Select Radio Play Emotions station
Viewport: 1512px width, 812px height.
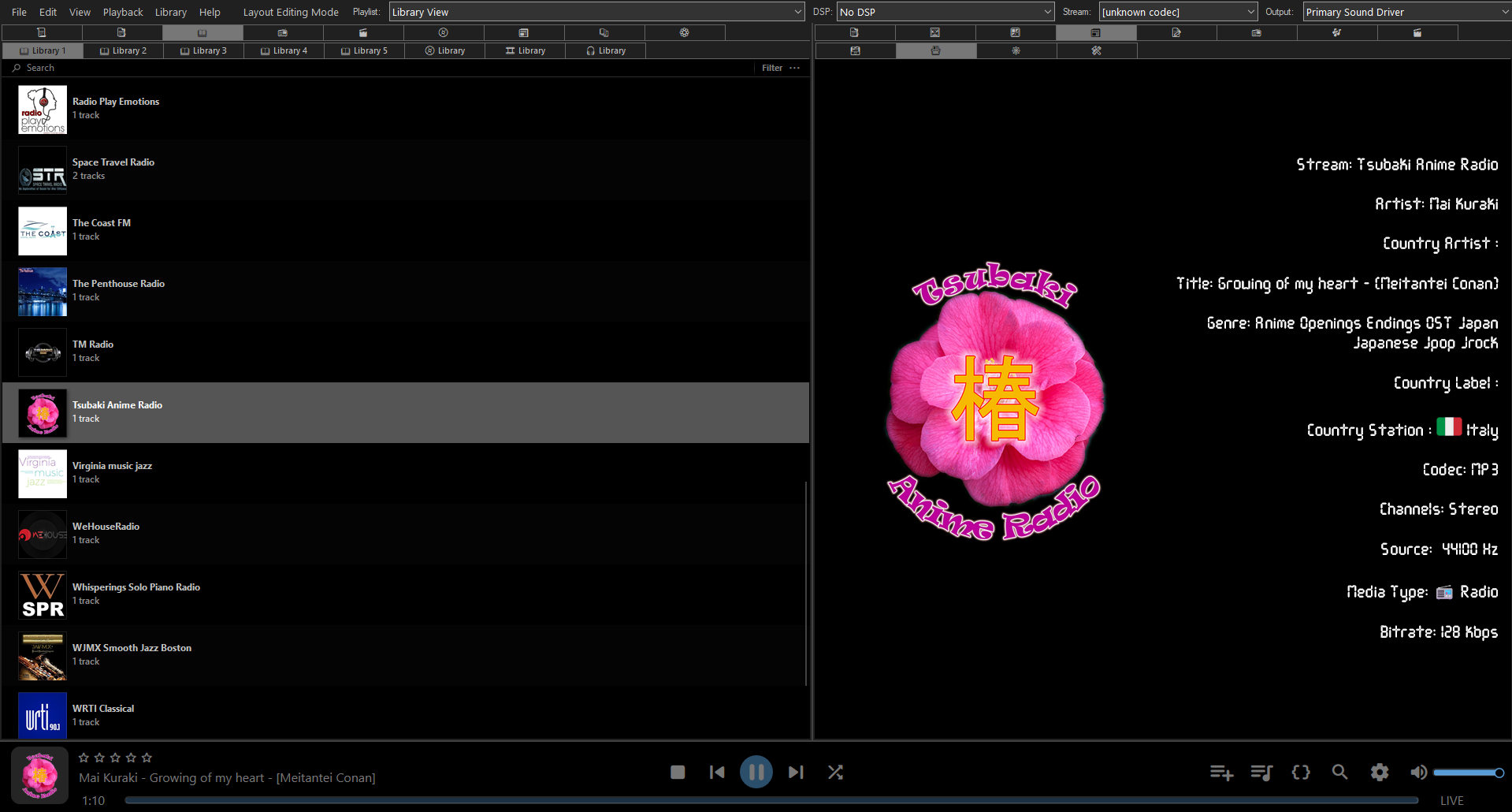coord(406,110)
